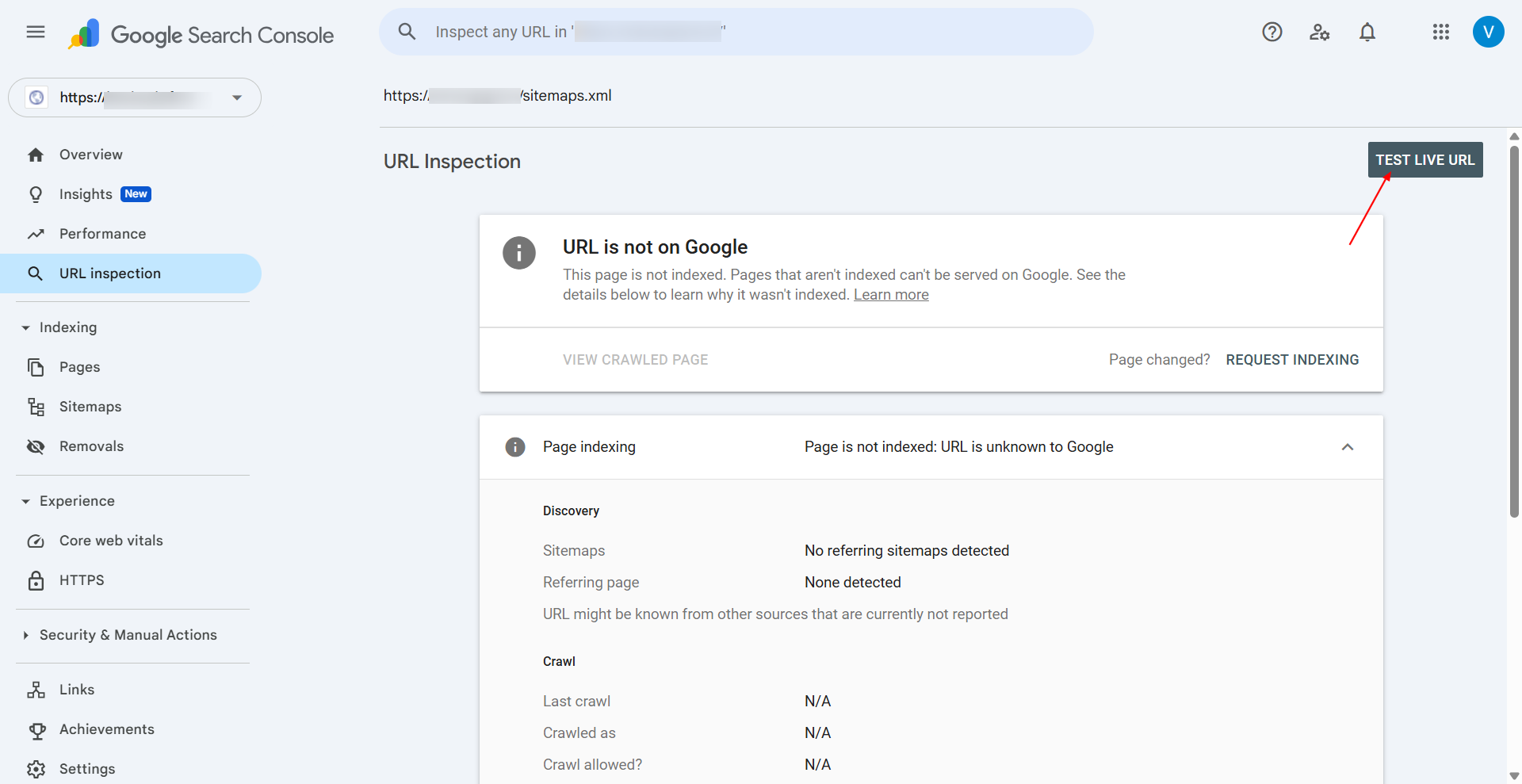Open the notifications bell icon

tap(1367, 32)
